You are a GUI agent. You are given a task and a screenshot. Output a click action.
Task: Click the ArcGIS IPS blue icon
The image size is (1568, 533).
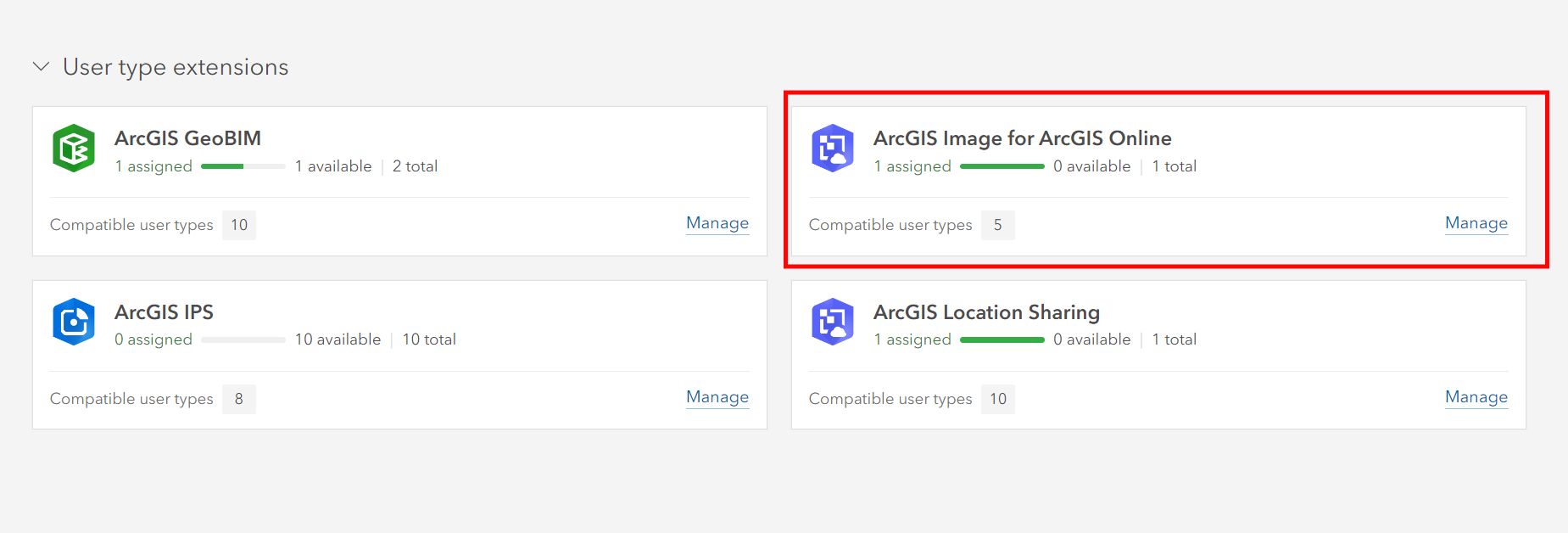pos(74,322)
